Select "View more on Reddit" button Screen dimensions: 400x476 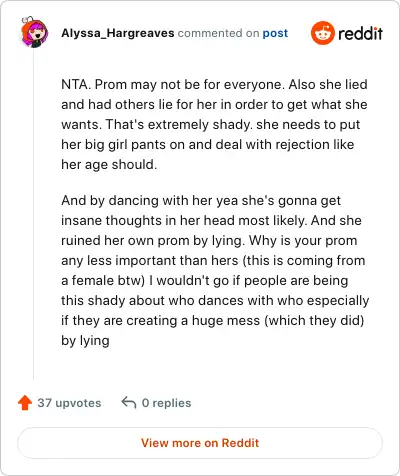[200, 443]
